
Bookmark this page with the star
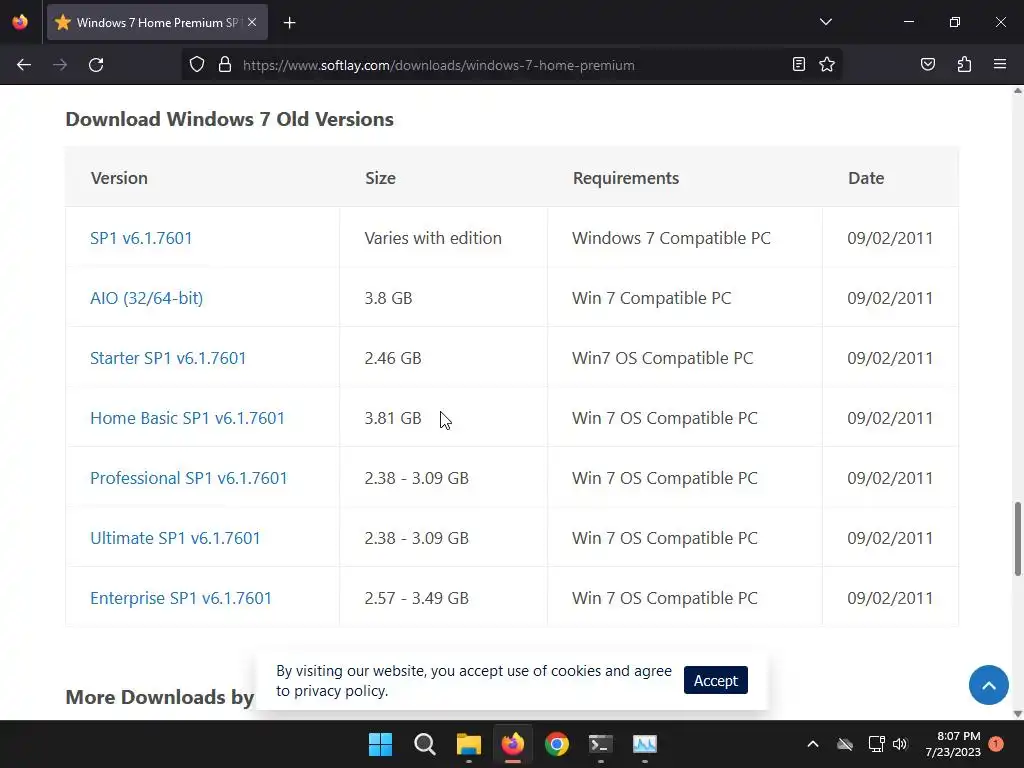coord(827,64)
